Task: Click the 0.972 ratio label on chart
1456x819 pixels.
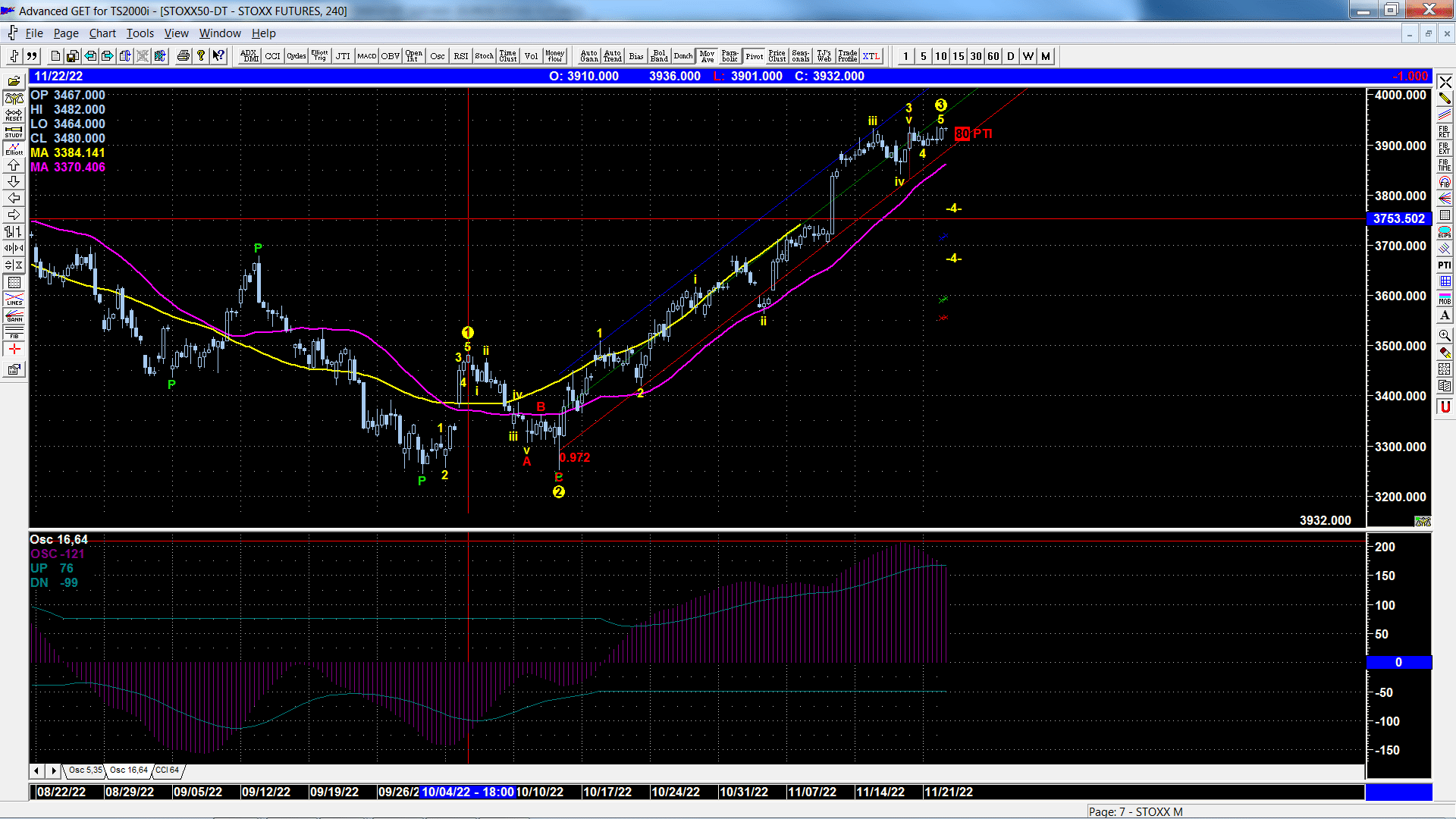Action: pos(575,458)
